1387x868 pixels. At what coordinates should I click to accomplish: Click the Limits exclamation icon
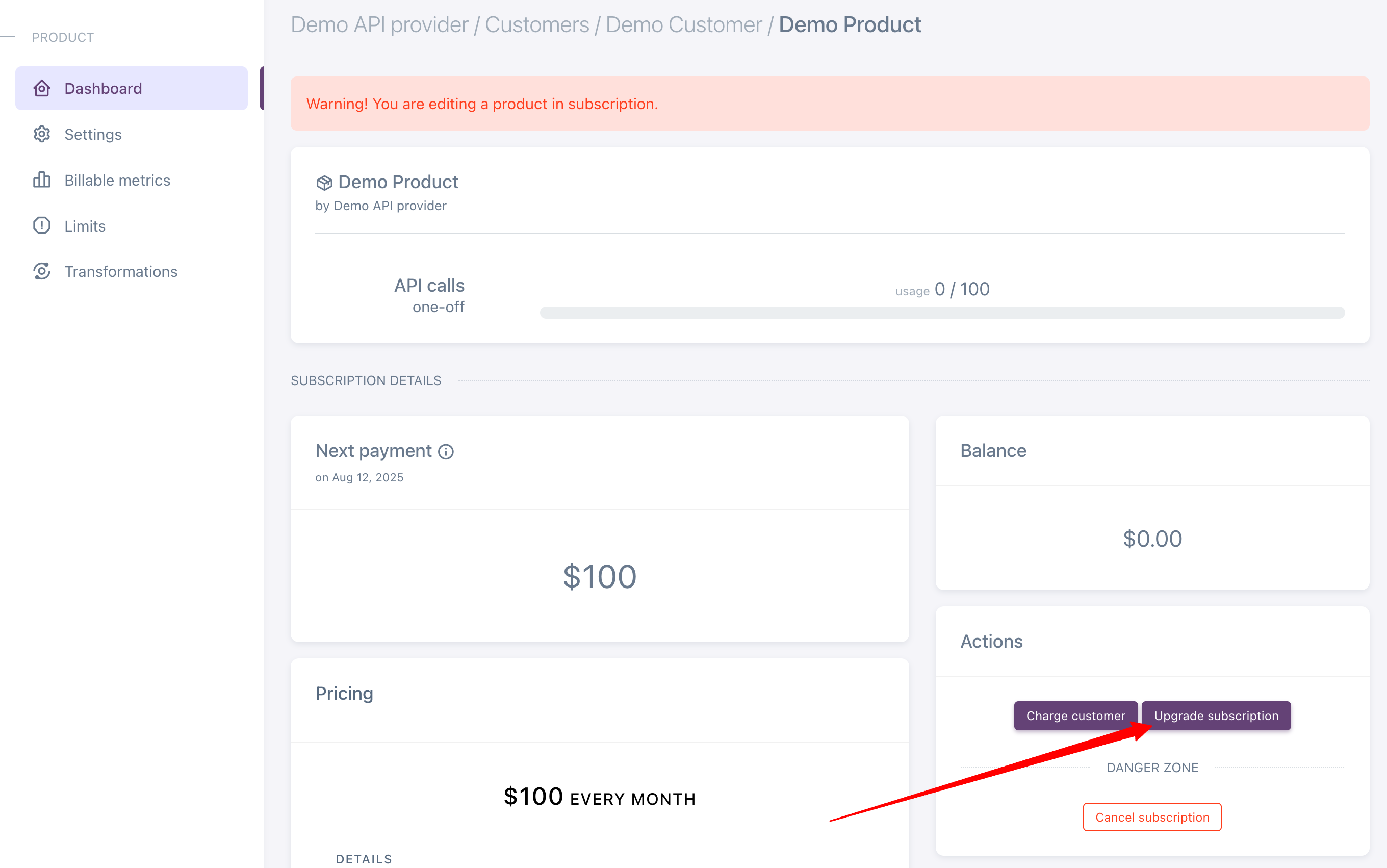[42, 225]
